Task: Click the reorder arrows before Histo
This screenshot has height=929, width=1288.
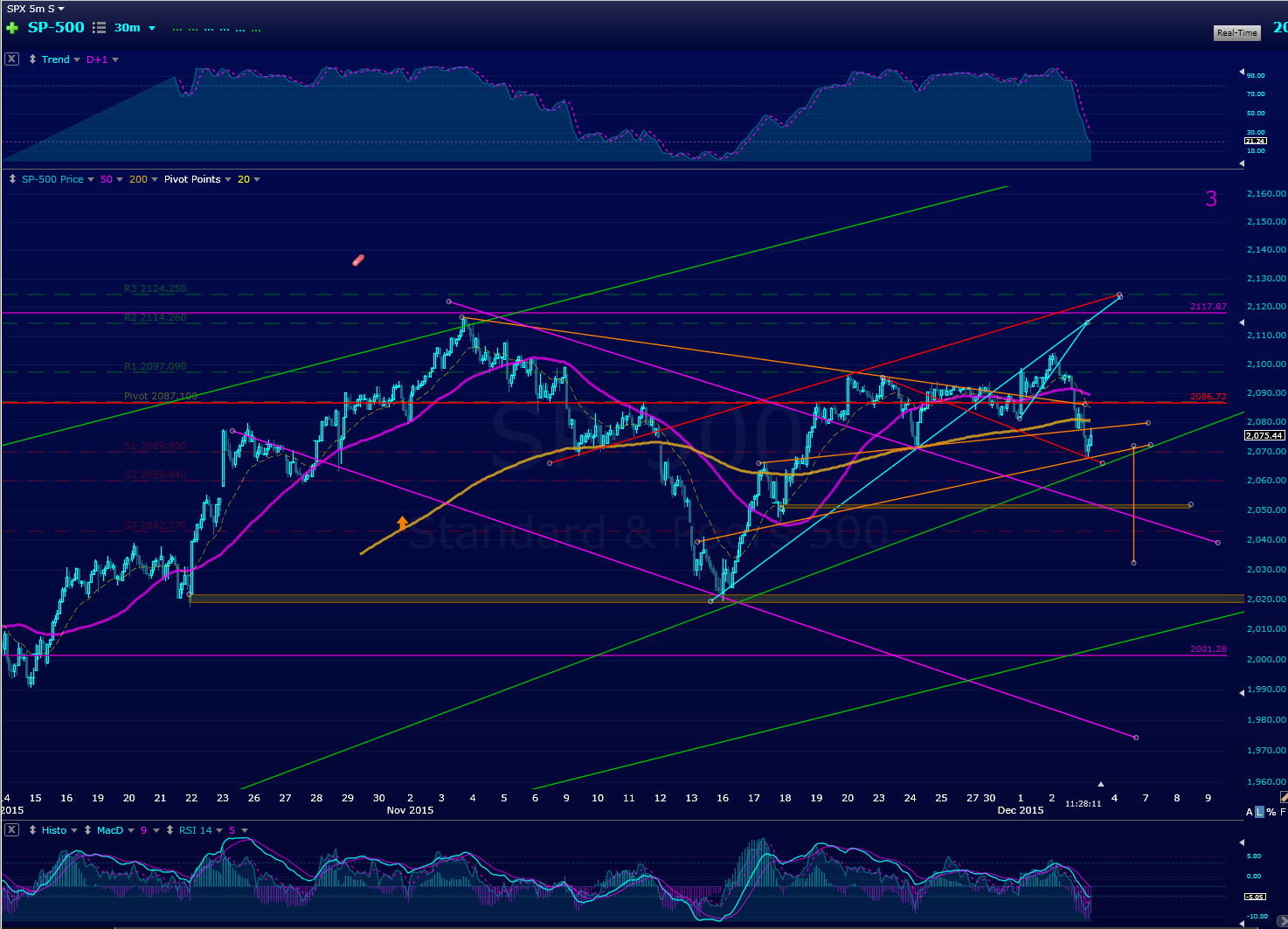Action: click(x=32, y=830)
